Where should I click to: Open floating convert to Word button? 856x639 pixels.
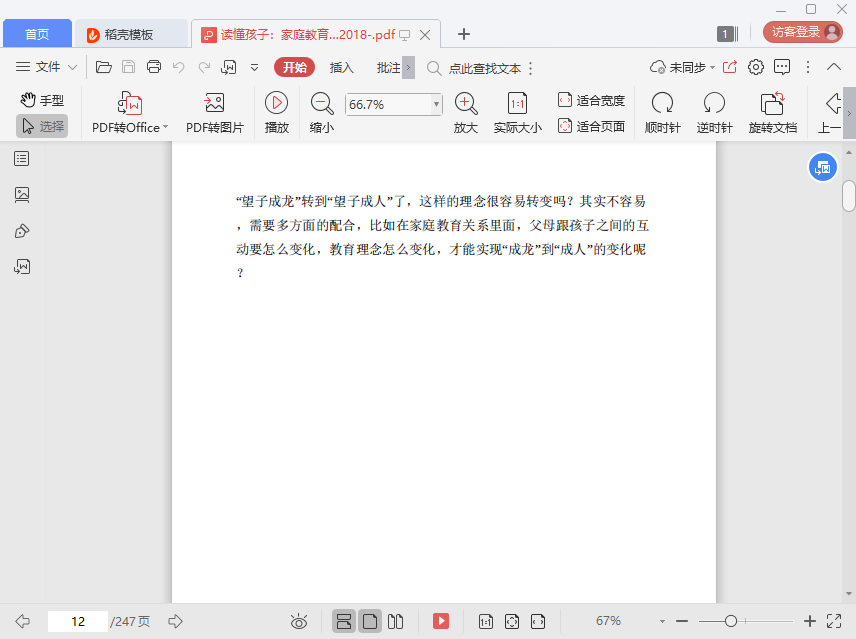coord(822,168)
